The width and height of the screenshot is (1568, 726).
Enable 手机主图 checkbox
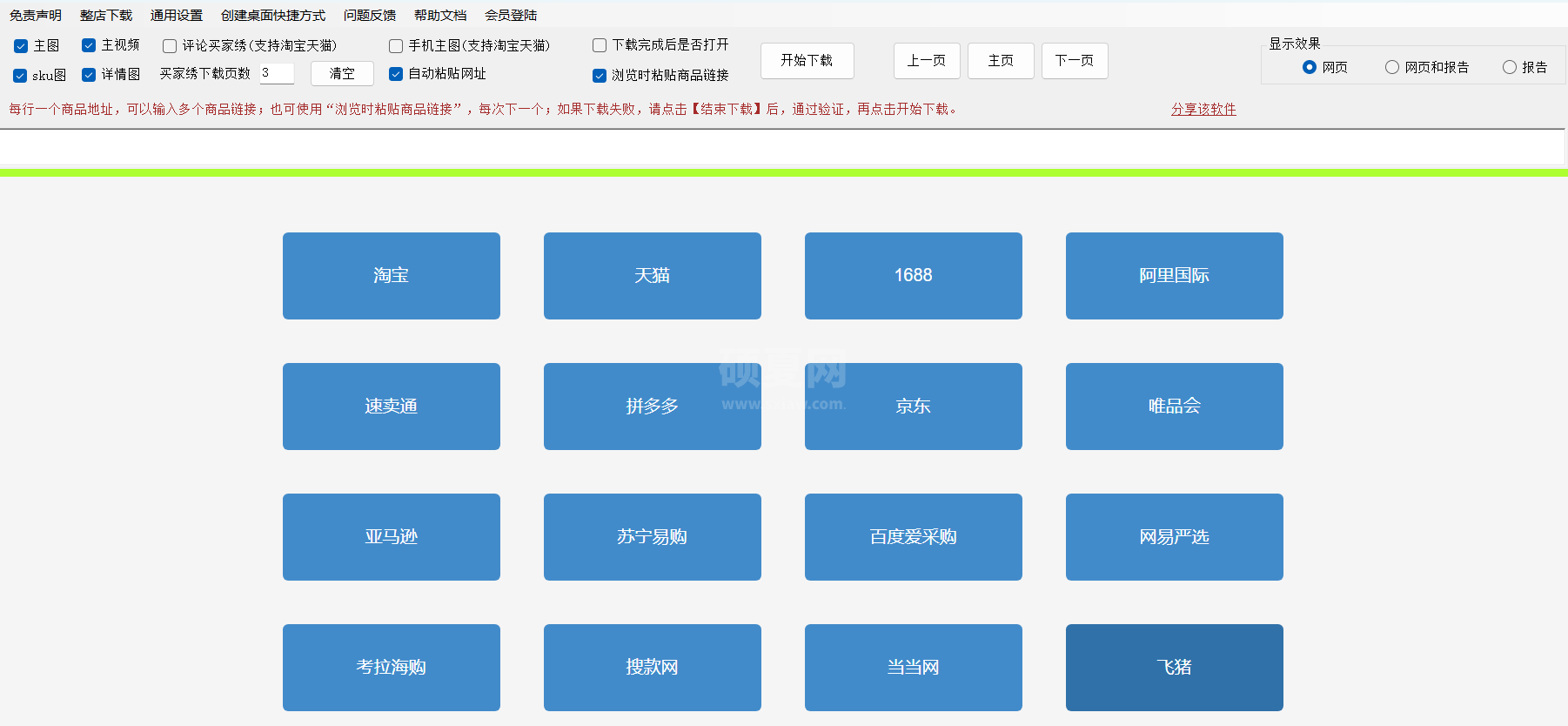coord(396,46)
